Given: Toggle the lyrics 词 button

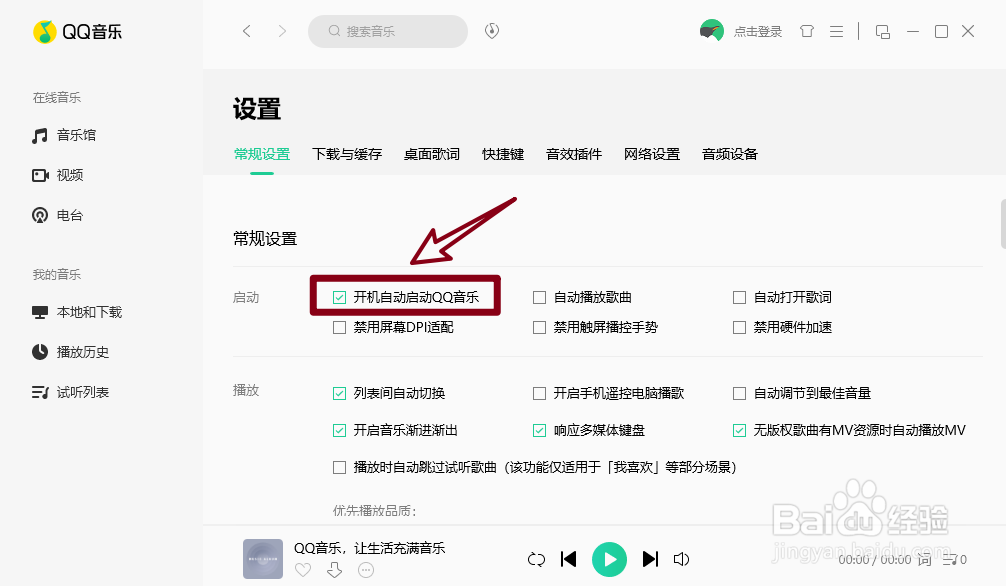Looking at the screenshot, I should [x=924, y=560].
